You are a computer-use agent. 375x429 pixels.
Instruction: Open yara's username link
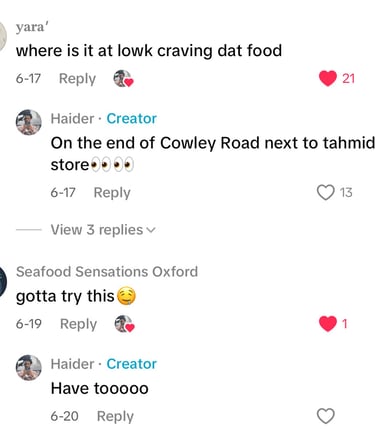(32, 27)
